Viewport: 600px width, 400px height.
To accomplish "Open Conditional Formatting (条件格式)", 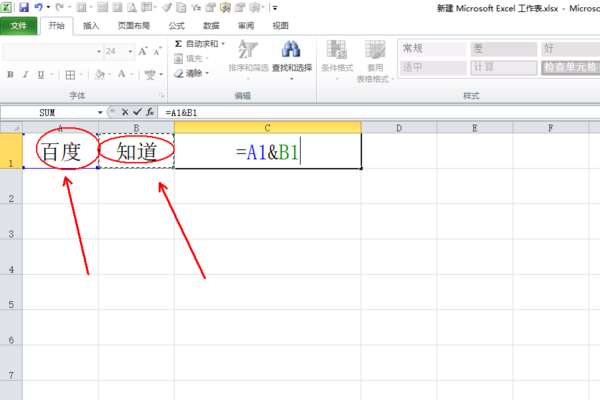I will tap(337, 58).
